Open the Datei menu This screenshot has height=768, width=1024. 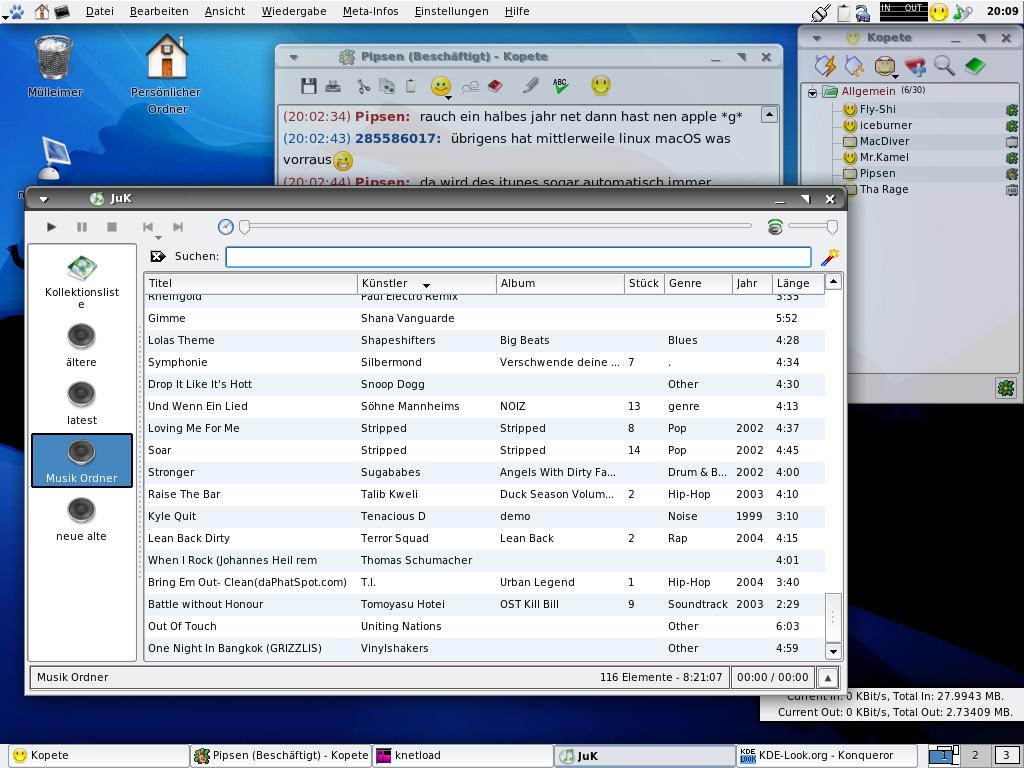(x=99, y=11)
